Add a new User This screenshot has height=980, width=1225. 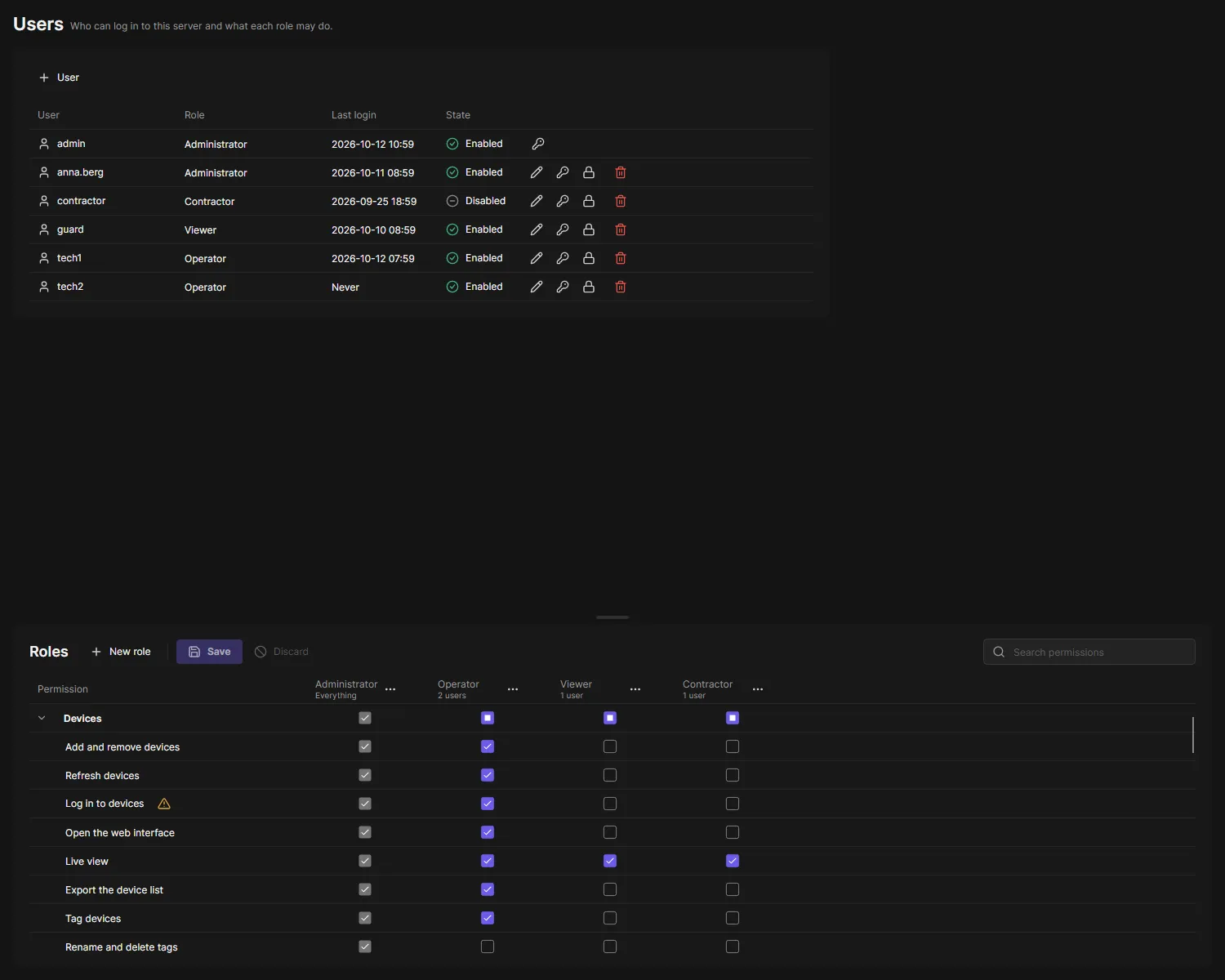(59, 78)
